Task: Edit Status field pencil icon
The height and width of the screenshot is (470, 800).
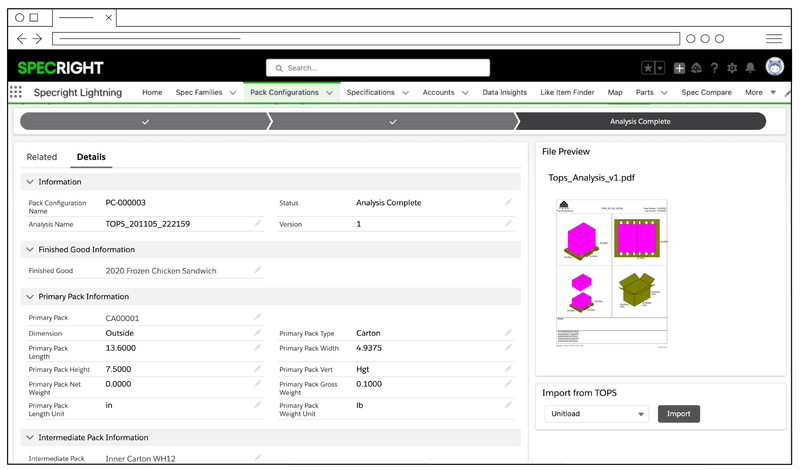Action: [508, 202]
